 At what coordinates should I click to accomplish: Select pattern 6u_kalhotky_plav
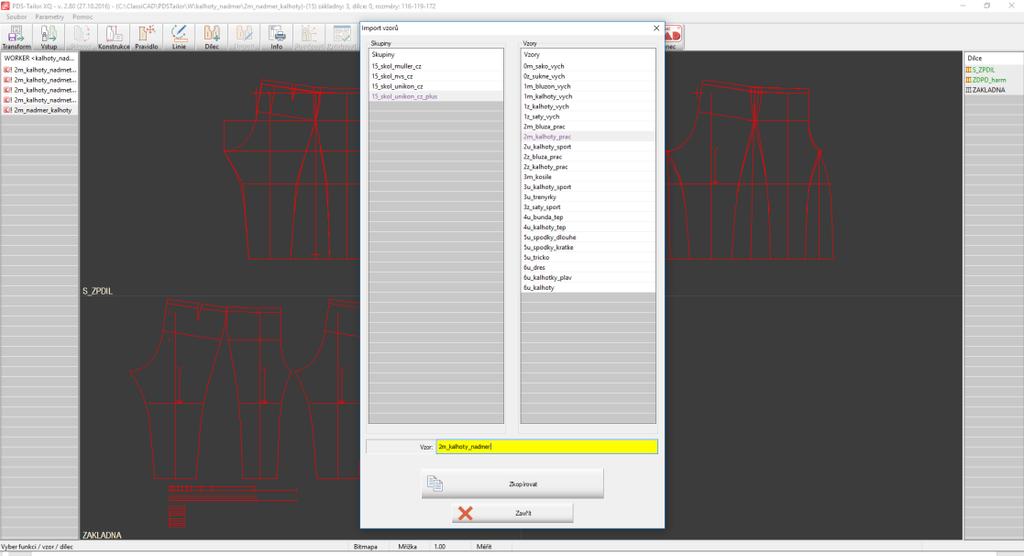point(588,278)
